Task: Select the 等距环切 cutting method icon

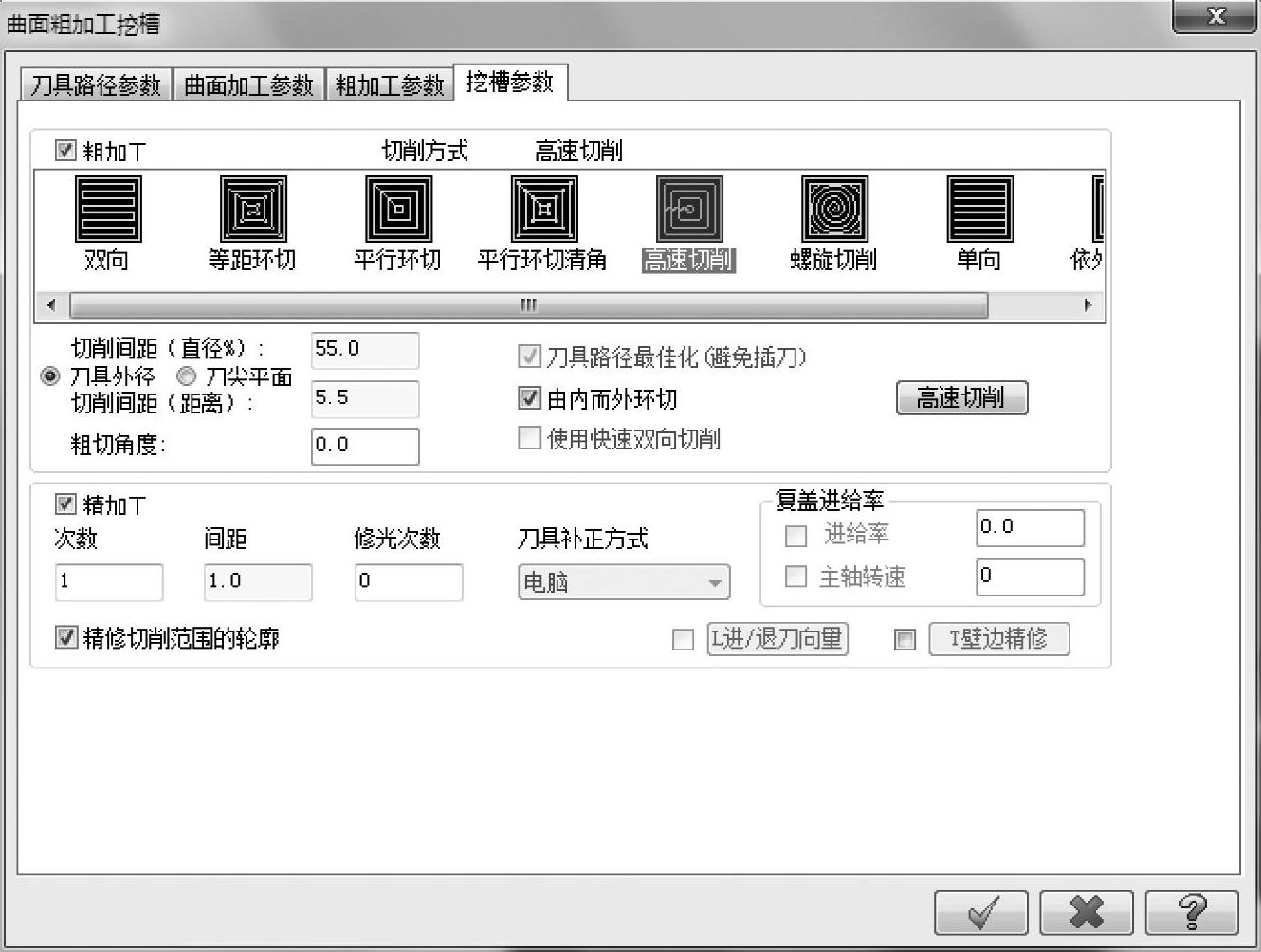Action: [x=253, y=209]
